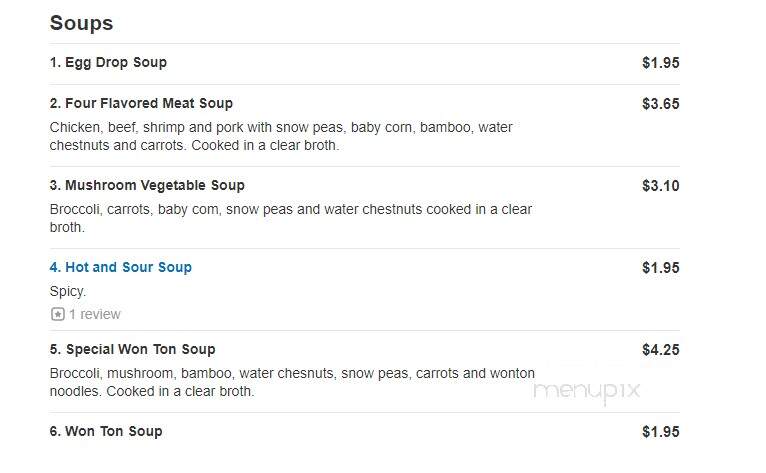
Task: Click the Spicy description text
Action: click(x=68, y=292)
